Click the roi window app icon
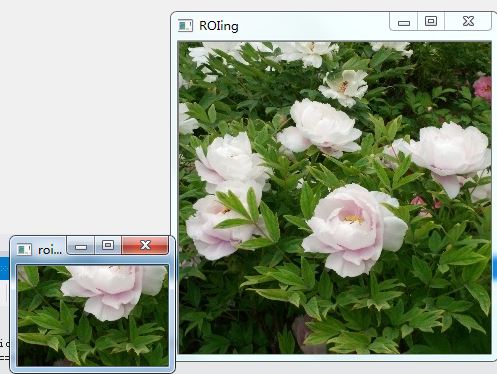Image resolution: width=497 pixels, height=374 pixels. [x=24, y=249]
